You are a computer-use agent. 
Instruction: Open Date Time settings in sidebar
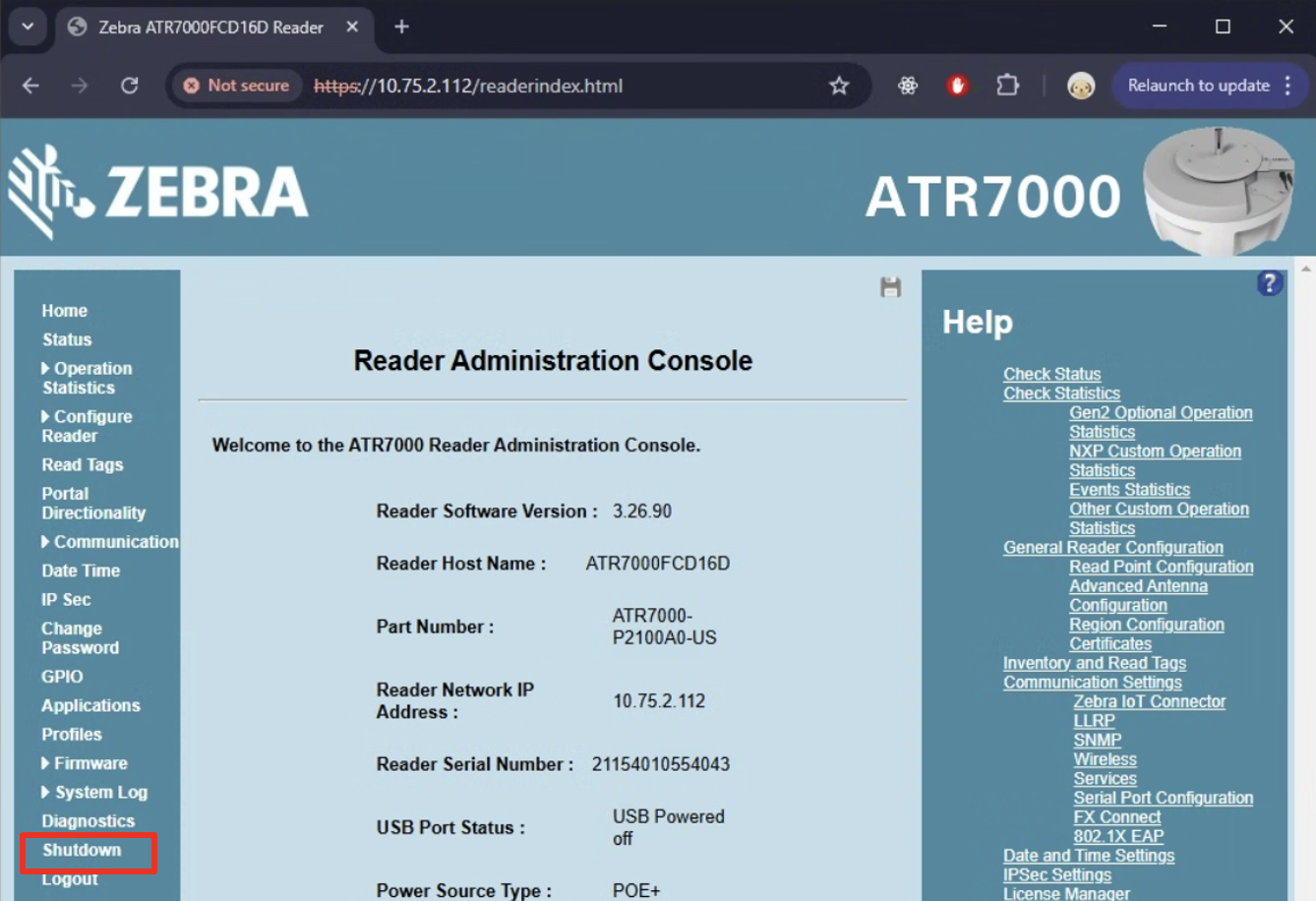point(81,571)
